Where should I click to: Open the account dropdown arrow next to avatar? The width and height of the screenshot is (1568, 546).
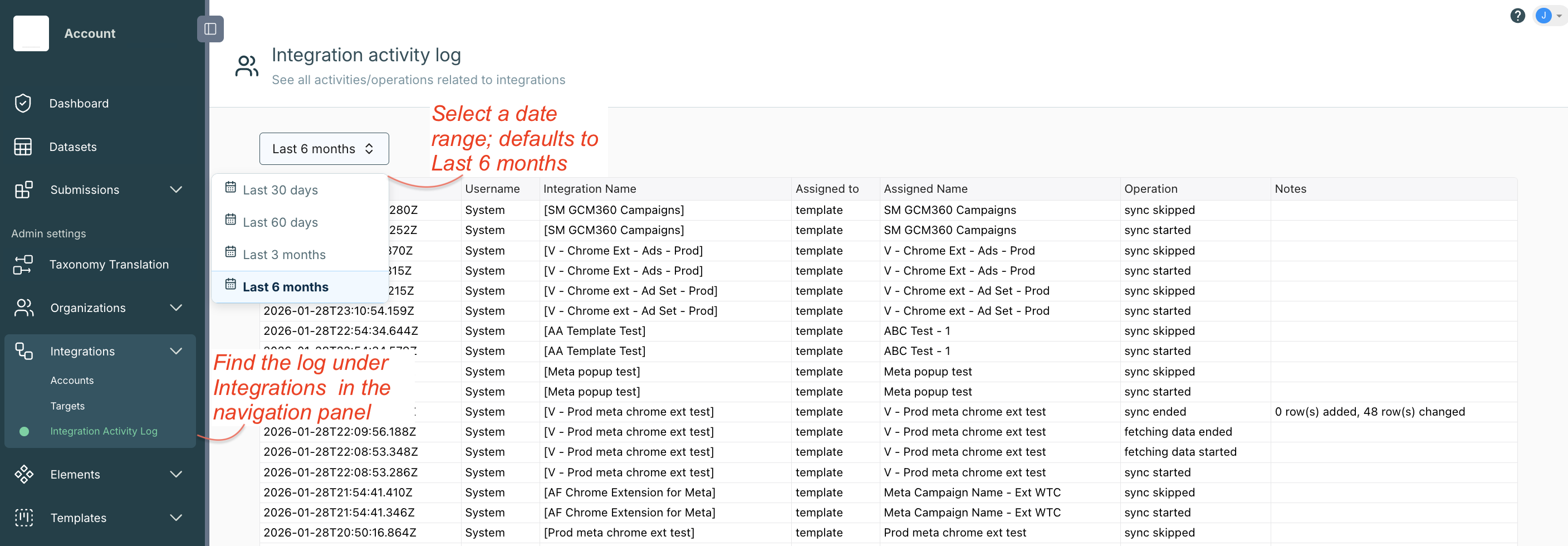tap(1559, 17)
